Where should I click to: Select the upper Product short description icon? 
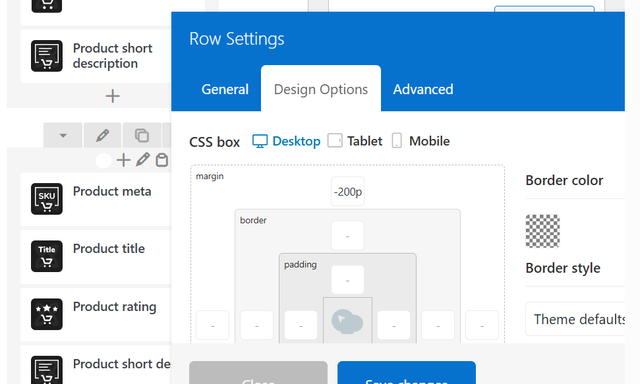tap(47, 56)
